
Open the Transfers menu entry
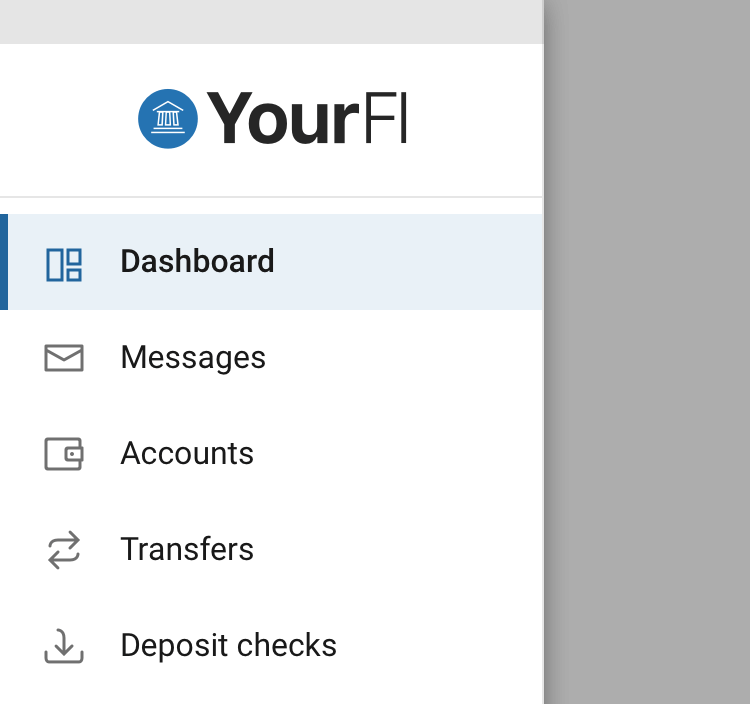point(187,550)
